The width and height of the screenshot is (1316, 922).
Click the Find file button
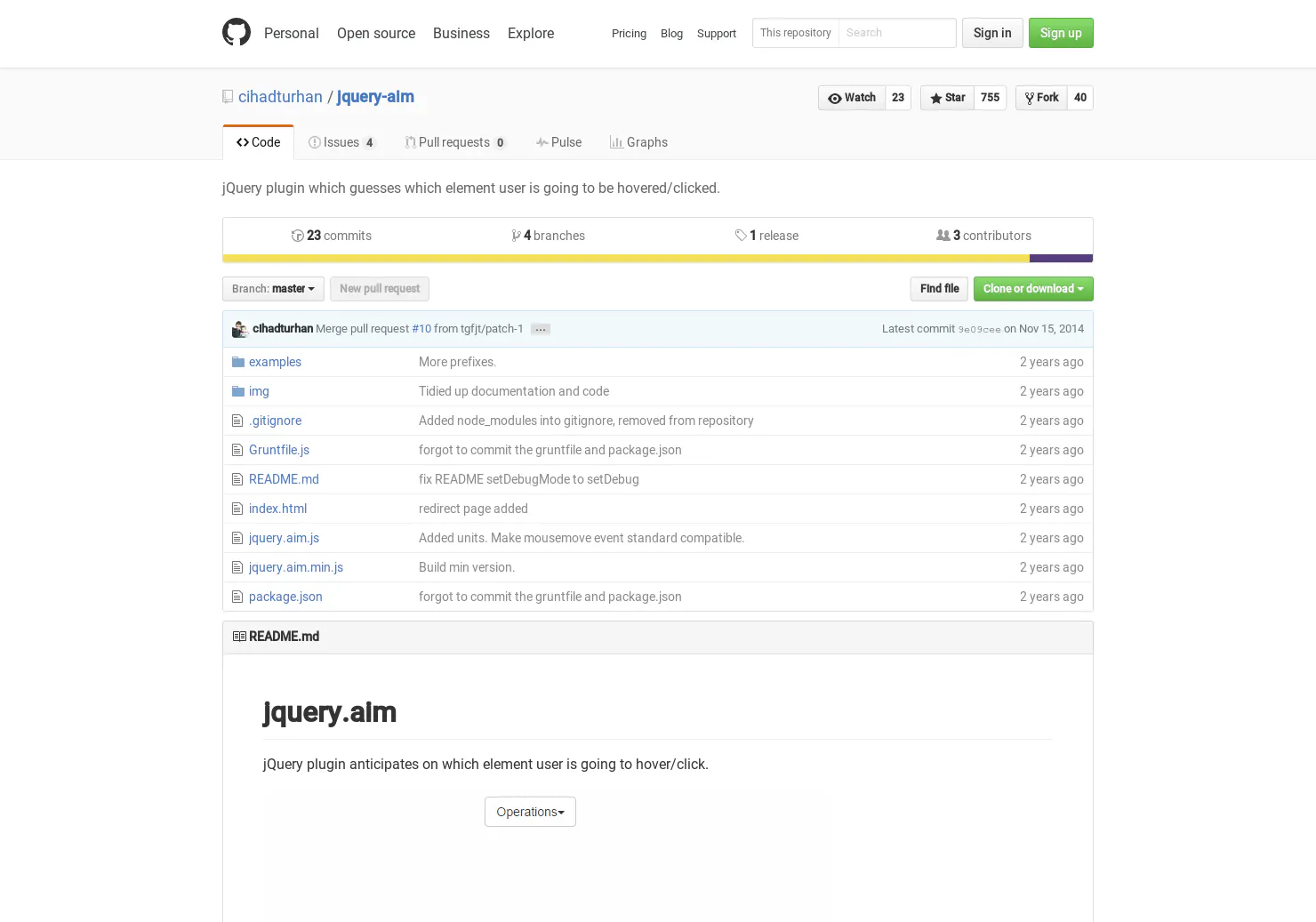[939, 289]
